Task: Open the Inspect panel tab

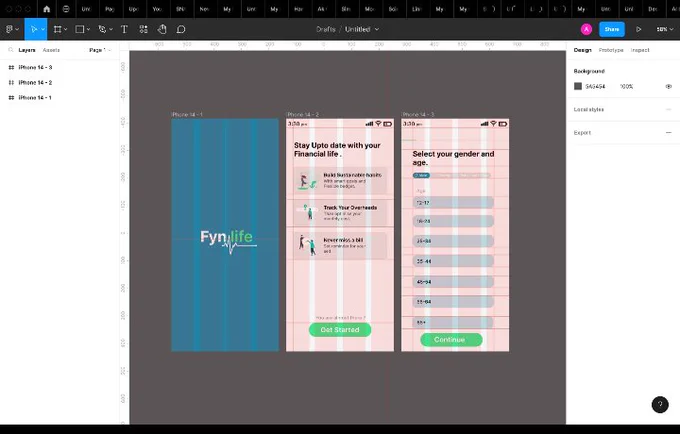Action: pyautogui.click(x=640, y=50)
